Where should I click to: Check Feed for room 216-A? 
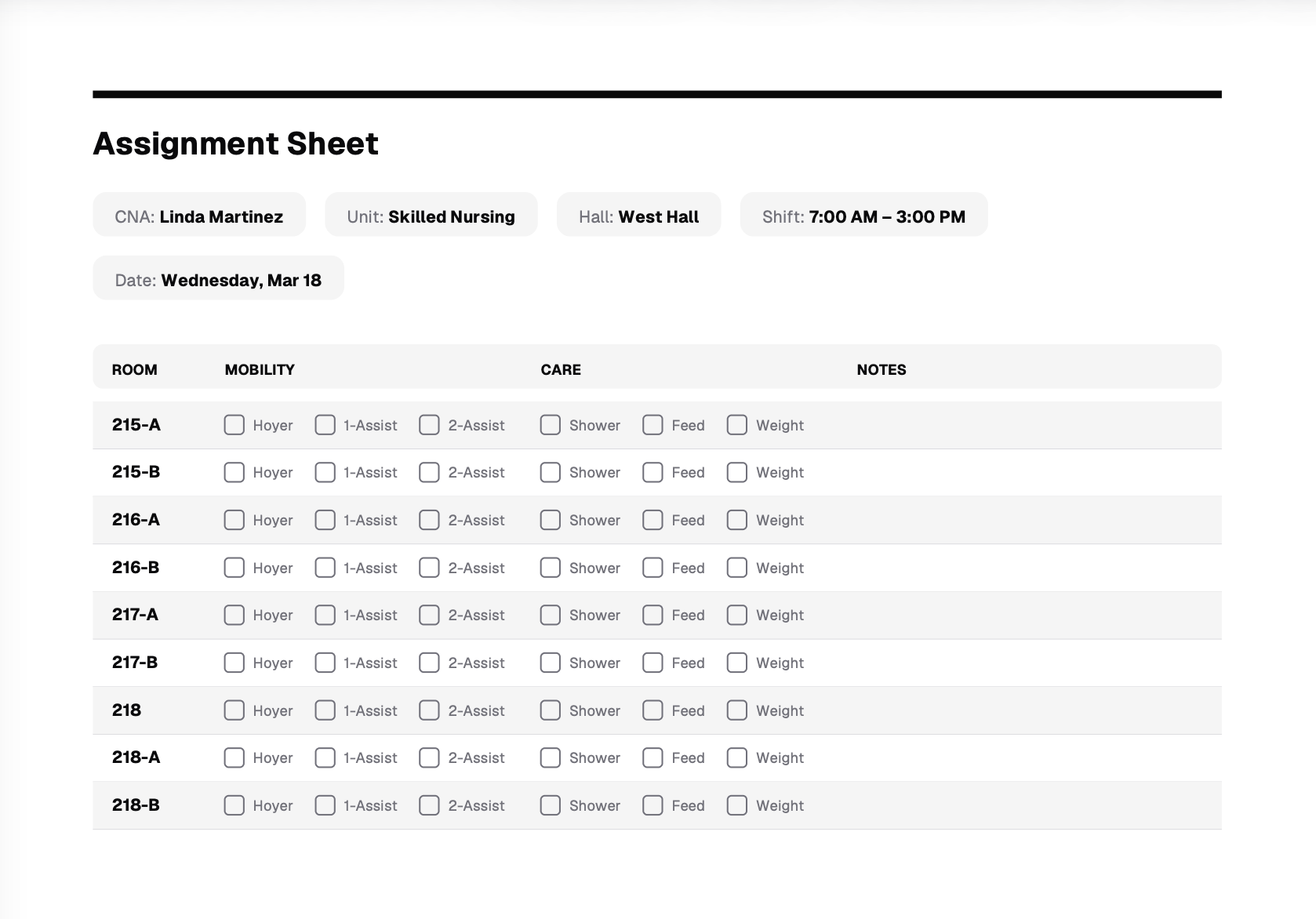tap(653, 520)
